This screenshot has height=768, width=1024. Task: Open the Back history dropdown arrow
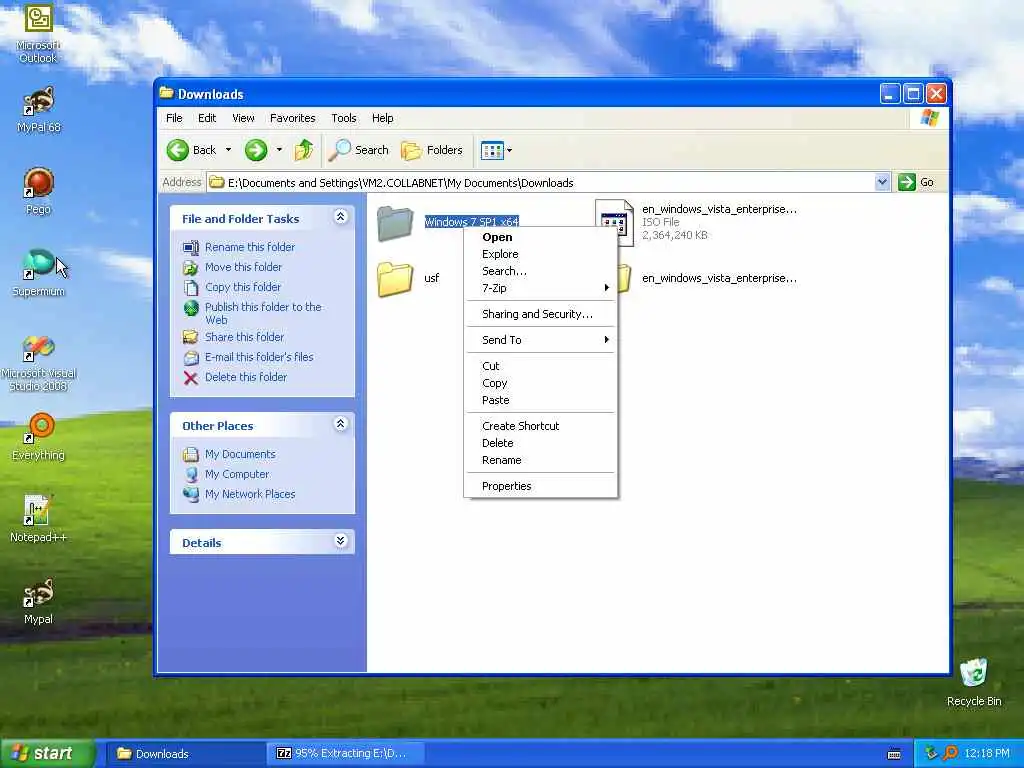228,150
